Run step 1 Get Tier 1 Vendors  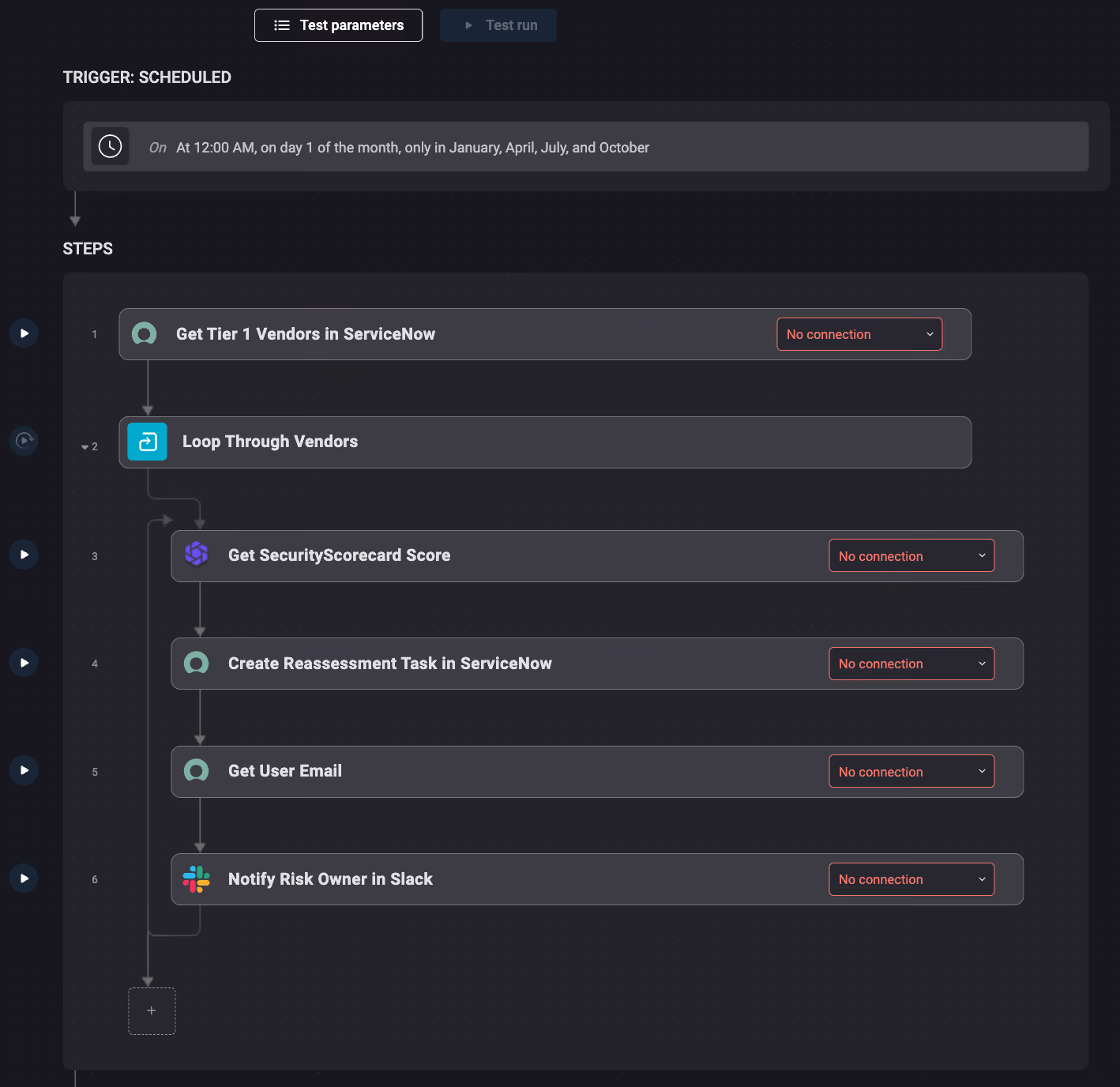click(24, 333)
